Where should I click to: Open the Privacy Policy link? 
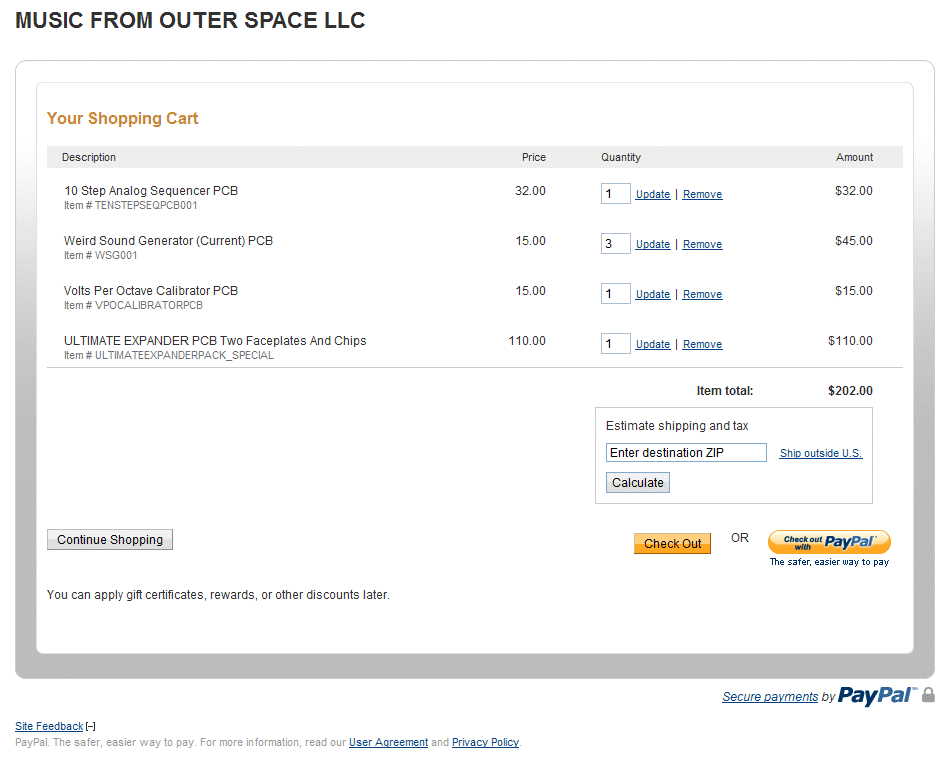[x=485, y=743]
